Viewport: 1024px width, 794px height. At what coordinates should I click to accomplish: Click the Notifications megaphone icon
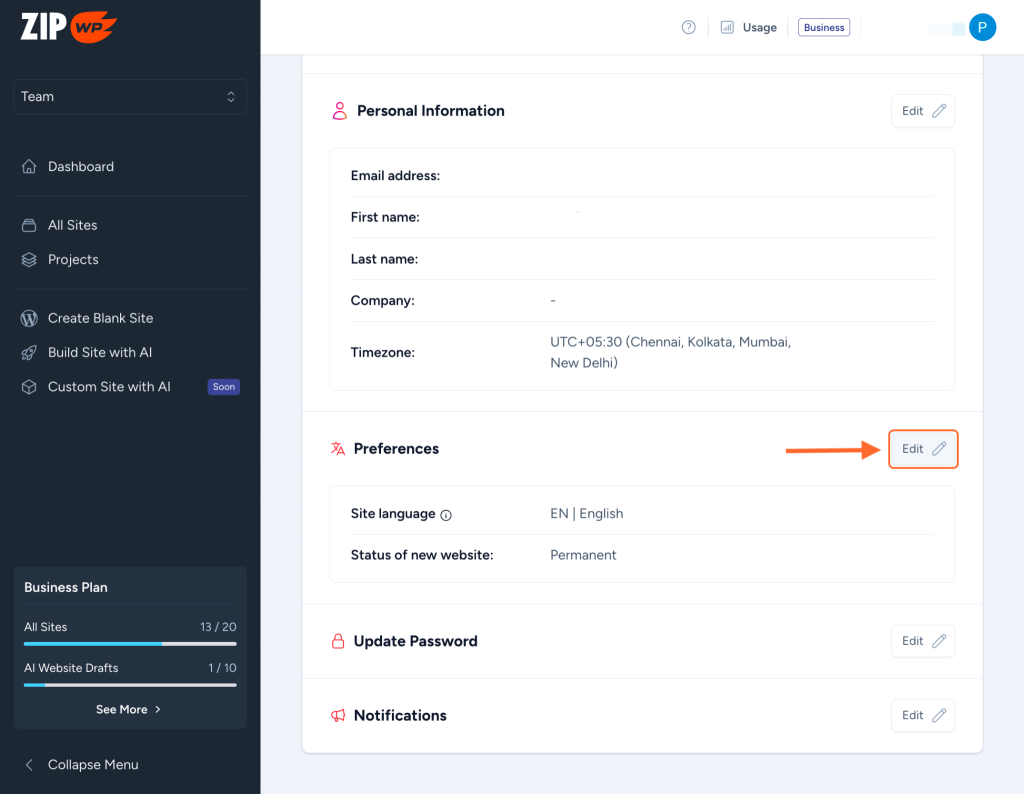(x=338, y=716)
